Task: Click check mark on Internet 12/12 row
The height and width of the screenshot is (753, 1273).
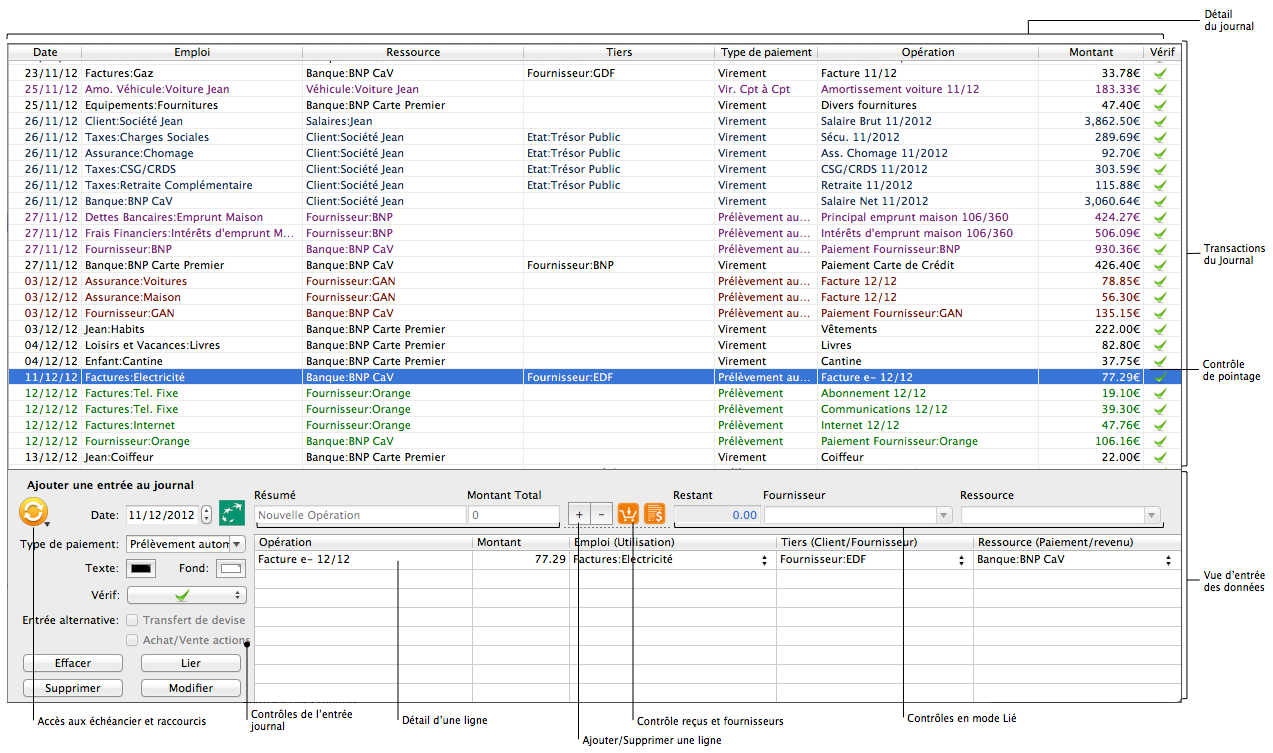Action: click(1161, 425)
